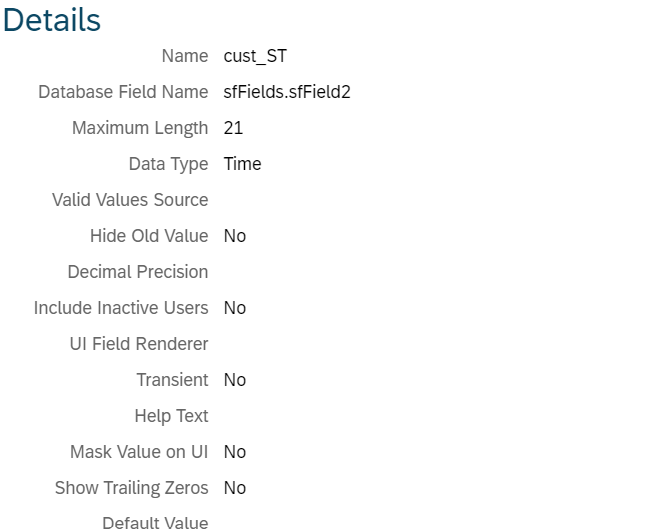Click the Name field label
661x529 pixels.
185,56
